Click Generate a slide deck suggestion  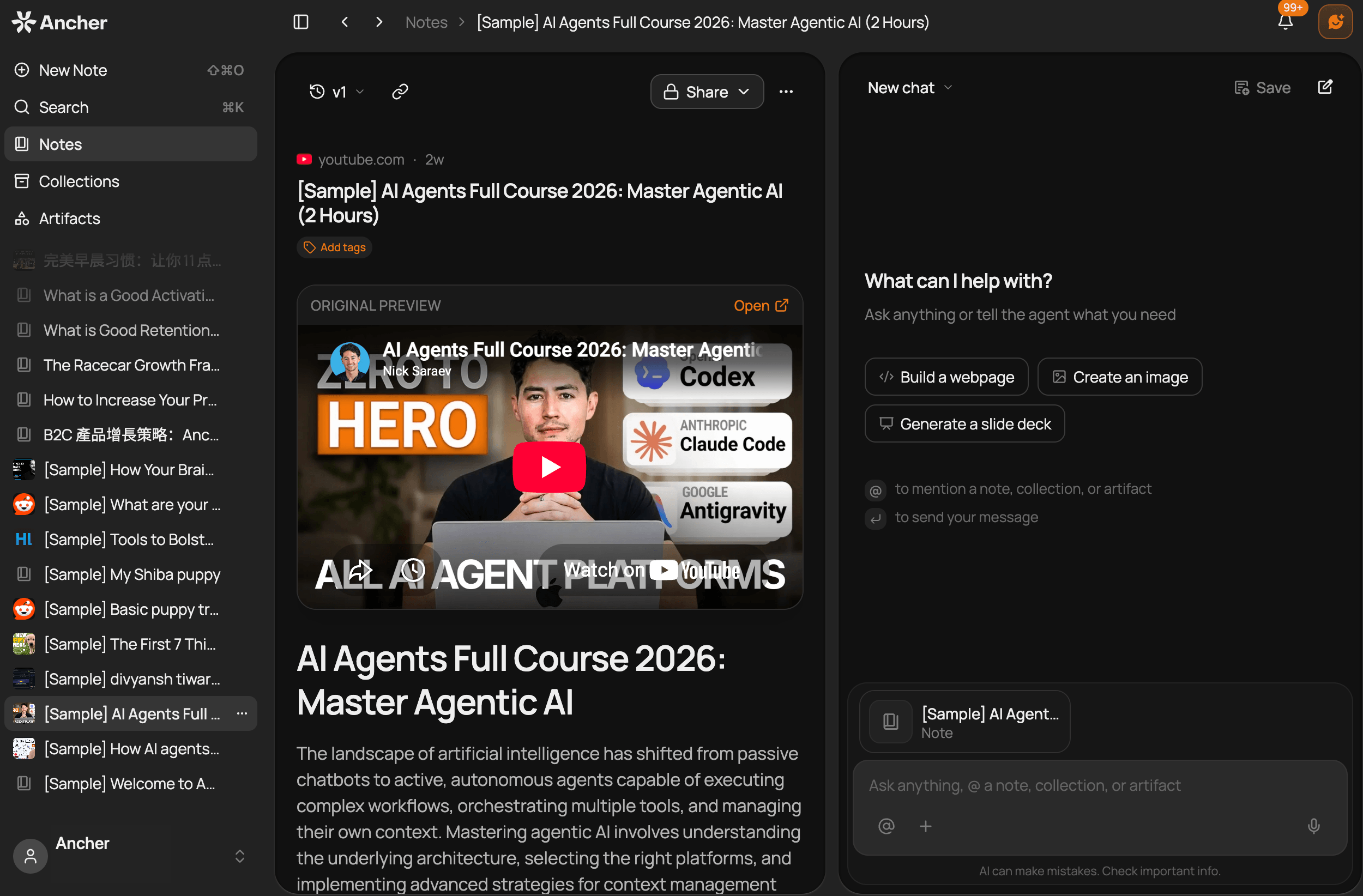click(964, 423)
